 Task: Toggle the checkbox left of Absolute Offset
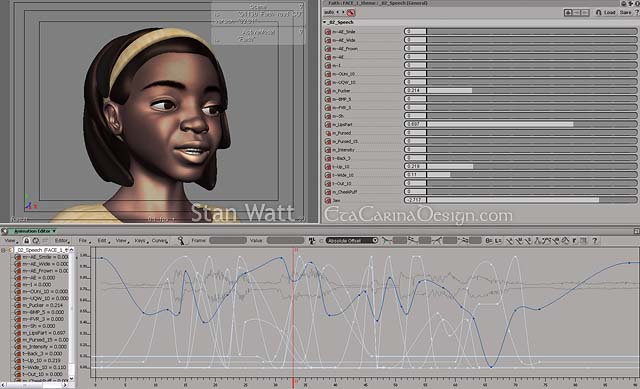click(x=321, y=241)
